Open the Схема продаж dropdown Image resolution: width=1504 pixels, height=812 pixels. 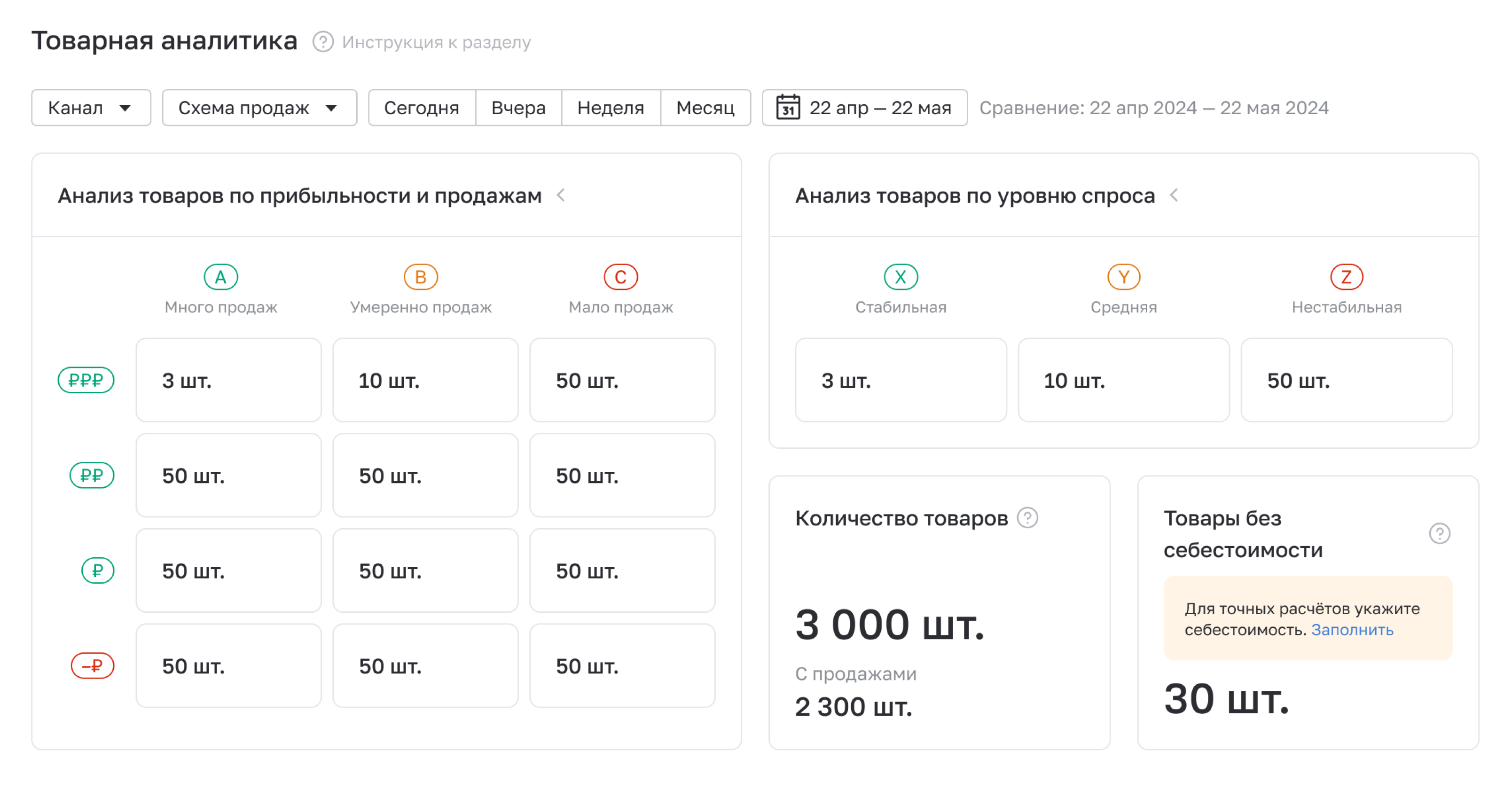(x=259, y=108)
